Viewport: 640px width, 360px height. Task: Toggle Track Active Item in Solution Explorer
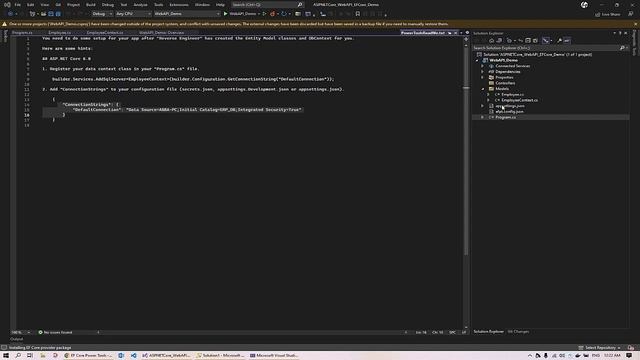point(546,40)
